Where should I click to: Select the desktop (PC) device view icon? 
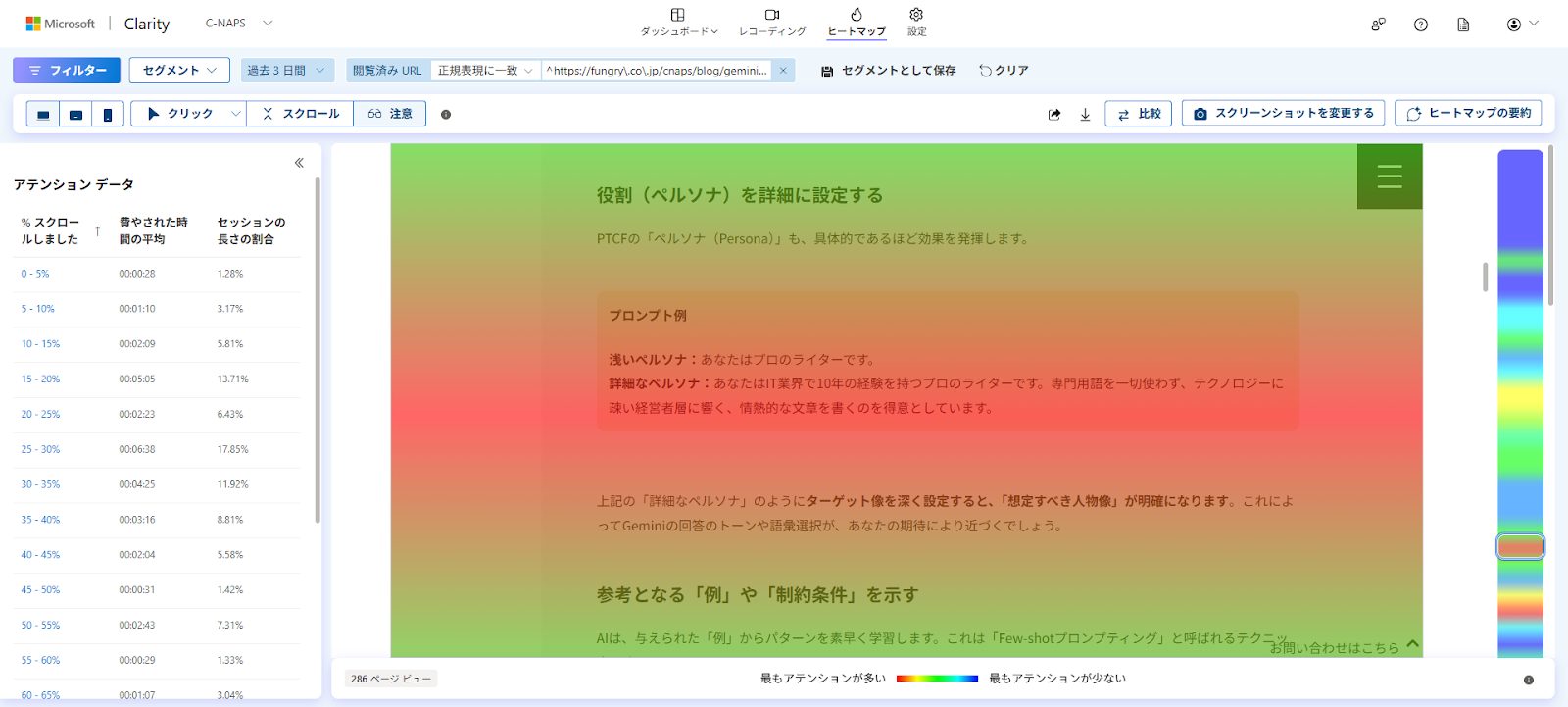tap(43, 115)
